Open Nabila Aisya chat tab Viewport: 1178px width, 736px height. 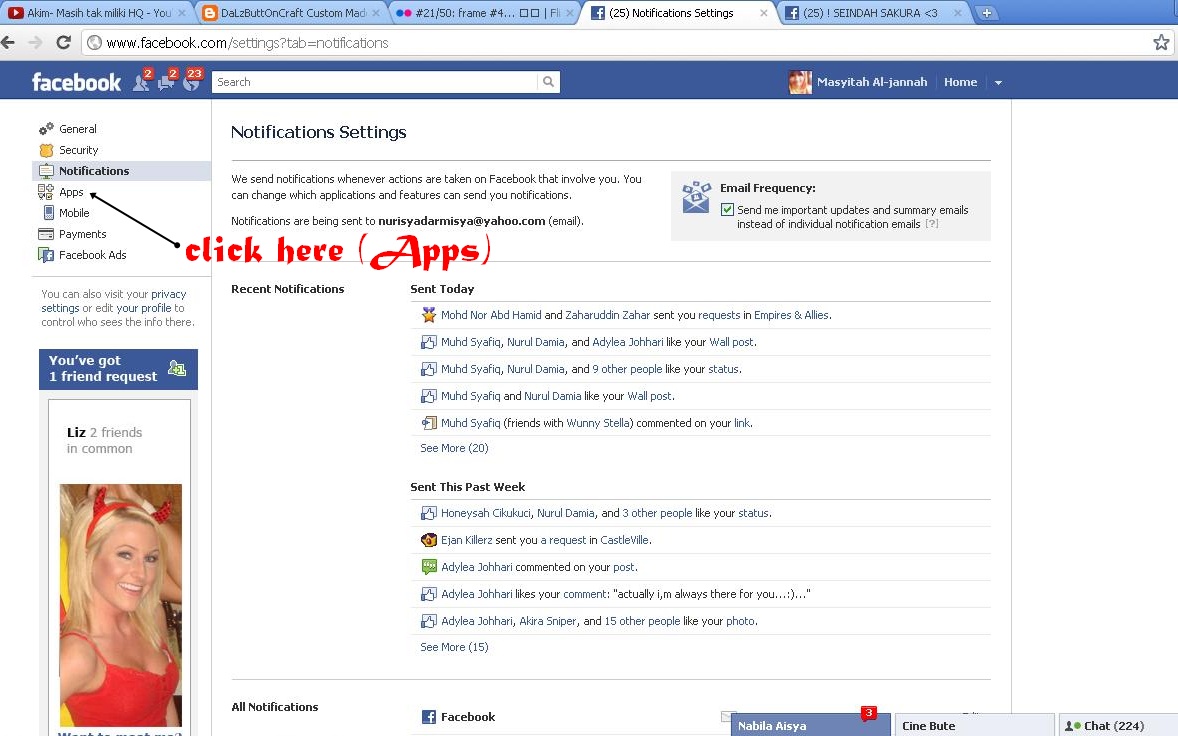[x=811, y=725]
